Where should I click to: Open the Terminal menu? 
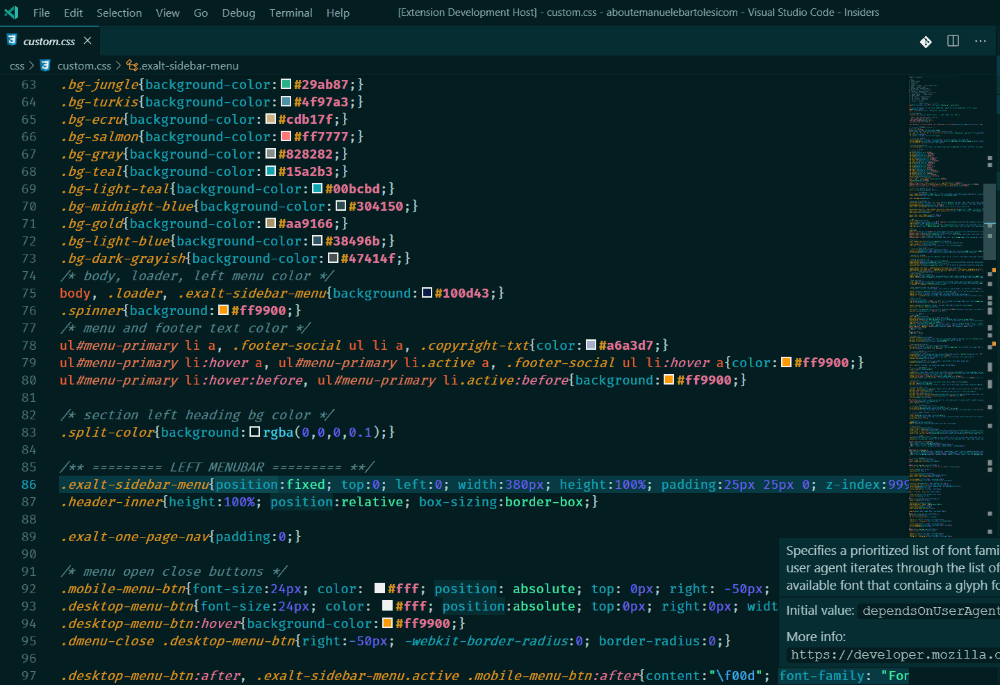[290, 13]
